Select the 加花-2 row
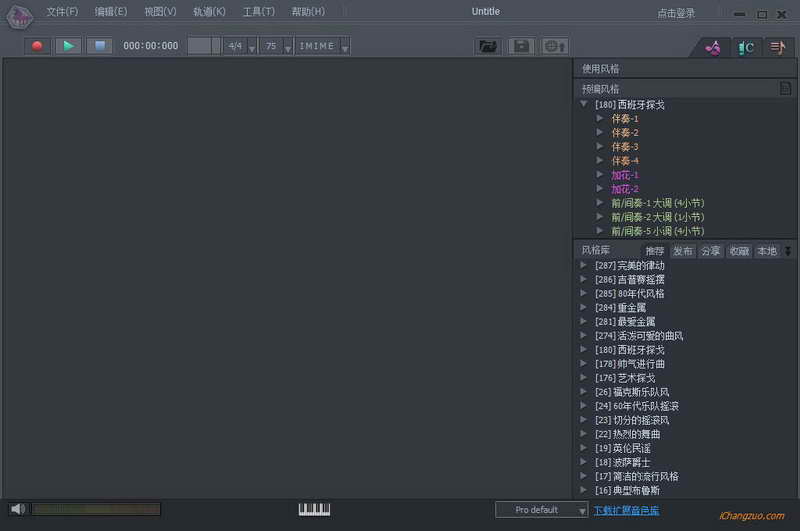 [625, 189]
